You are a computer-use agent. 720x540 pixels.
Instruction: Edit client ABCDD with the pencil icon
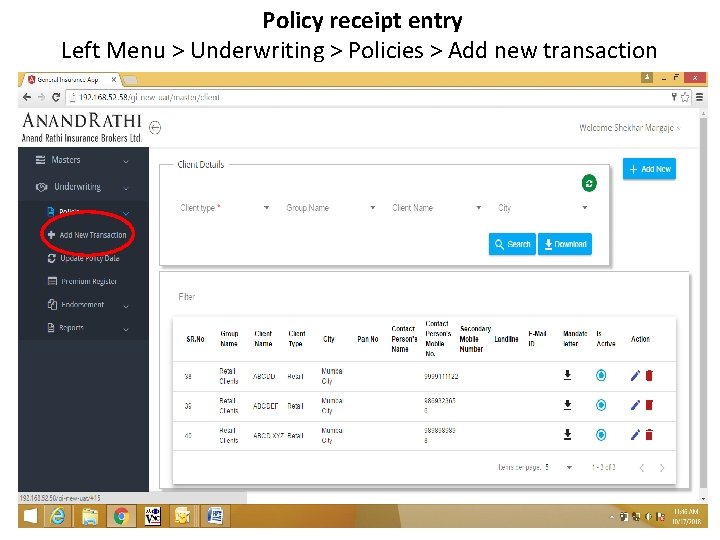pyautogui.click(x=635, y=376)
